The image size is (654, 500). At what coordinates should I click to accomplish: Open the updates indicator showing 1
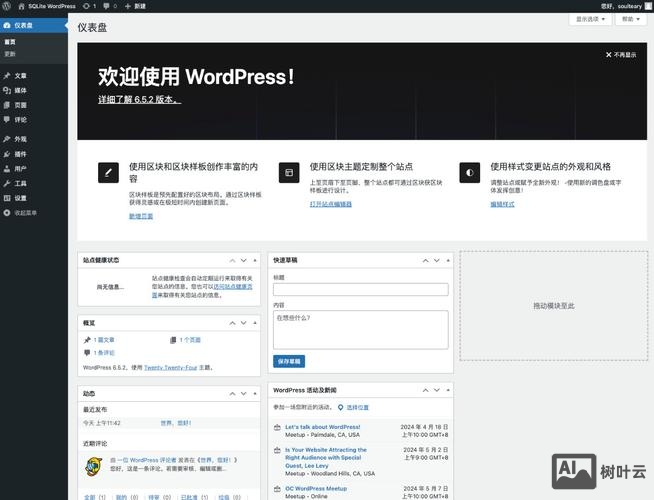[x=89, y=6]
